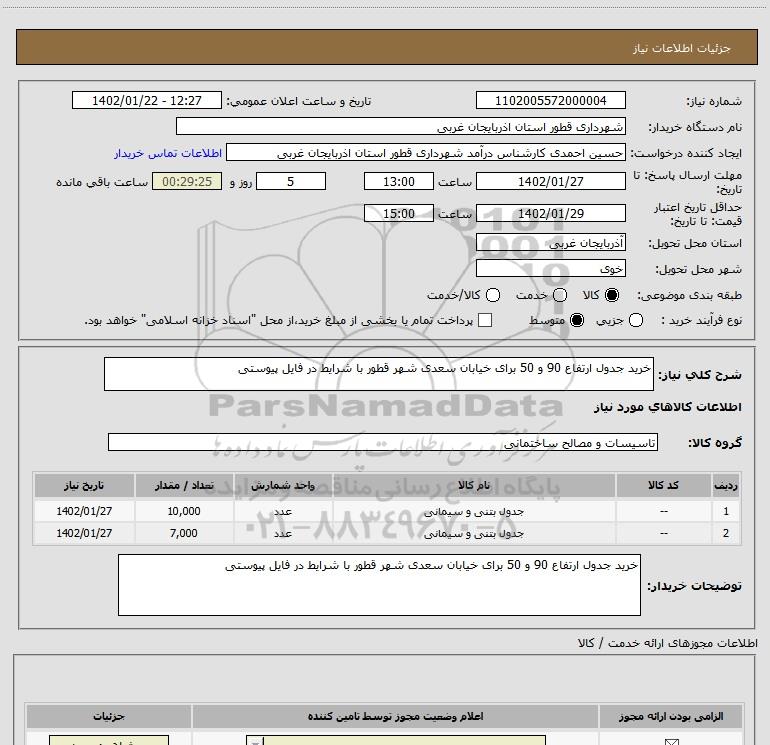
Task: Click price validity date 1402/01/29 field
Action: (x=550, y=214)
